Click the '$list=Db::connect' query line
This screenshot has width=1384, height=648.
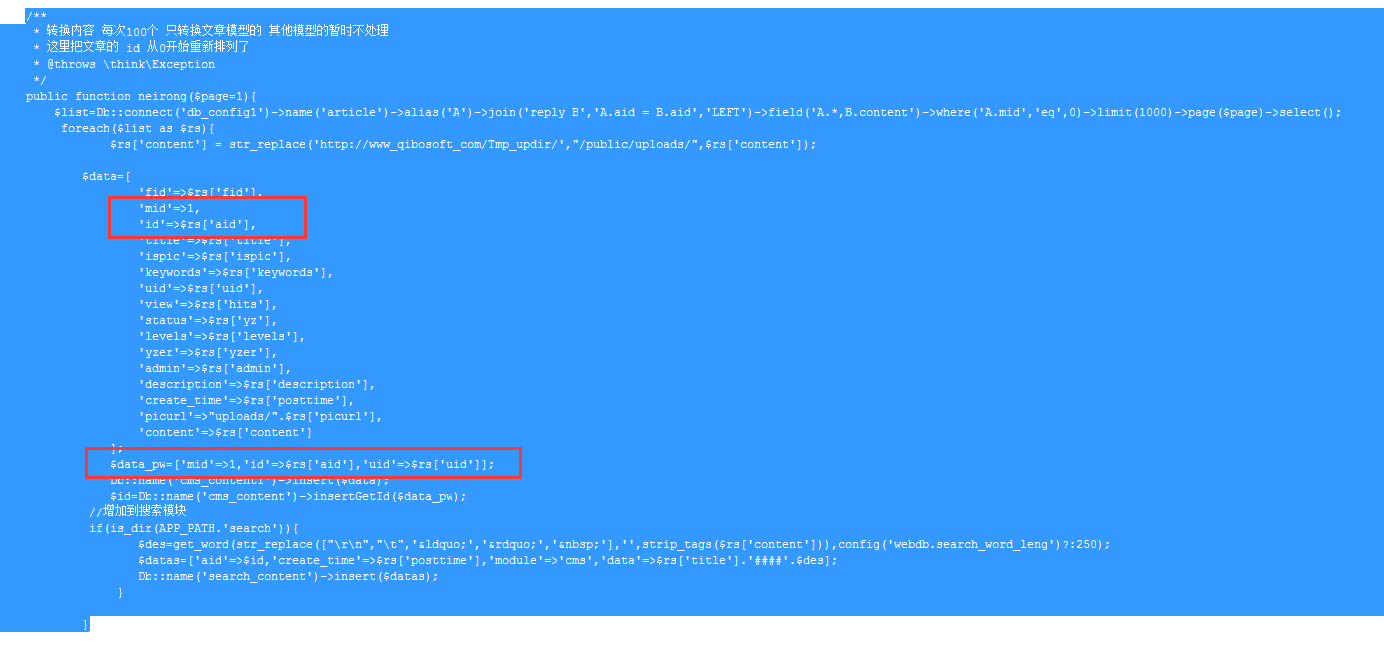697,112
